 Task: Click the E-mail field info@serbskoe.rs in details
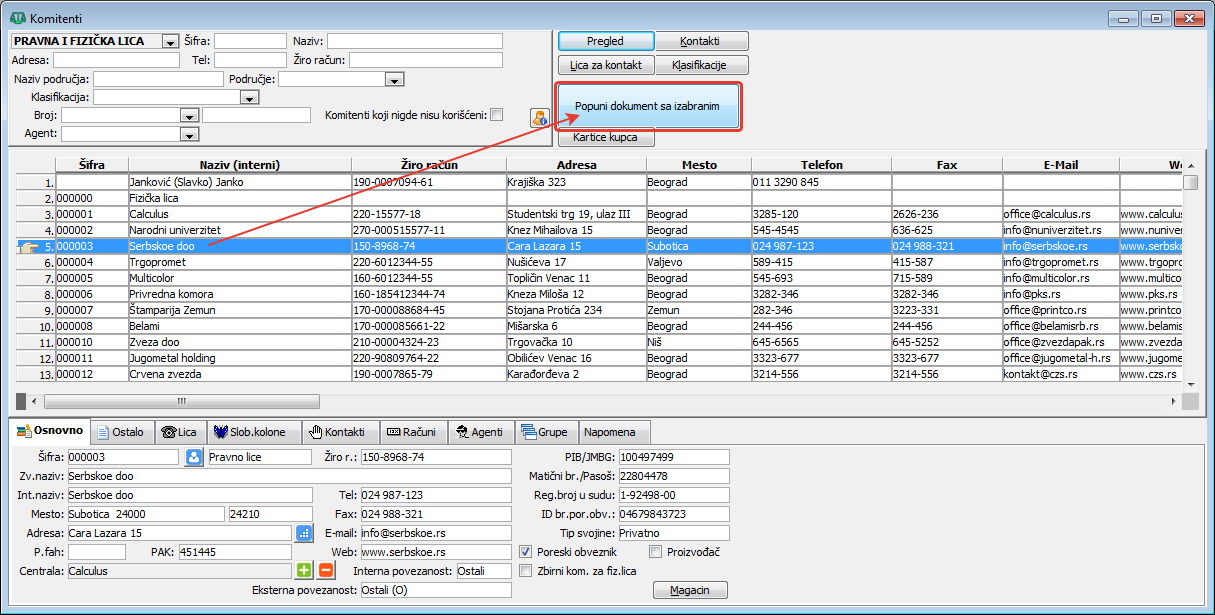[435, 533]
